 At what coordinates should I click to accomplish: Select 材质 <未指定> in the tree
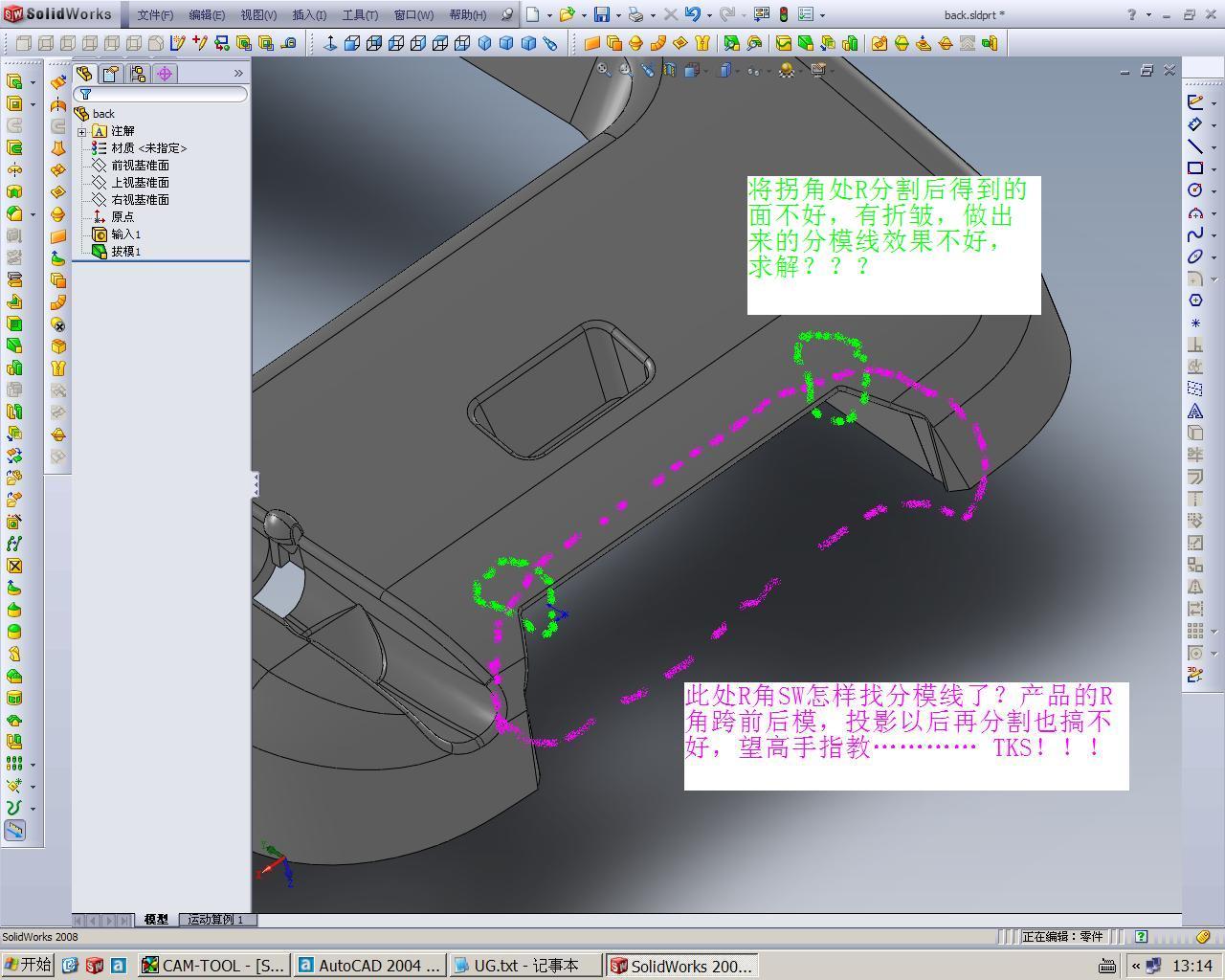coord(140,148)
